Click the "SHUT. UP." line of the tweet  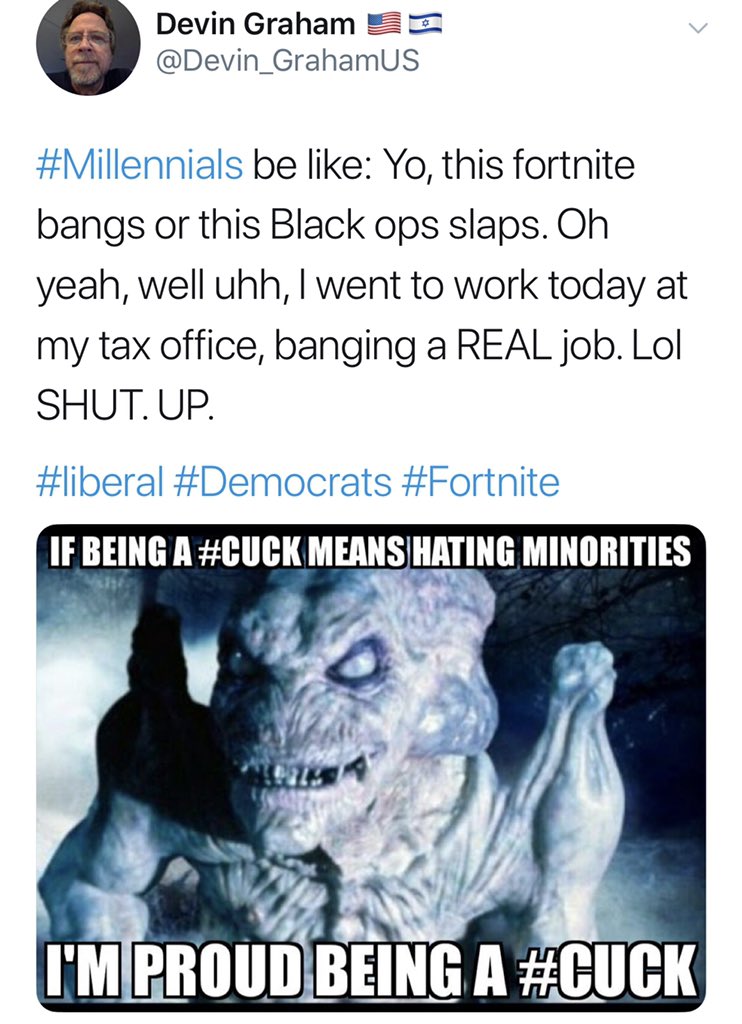coord(124,406)
